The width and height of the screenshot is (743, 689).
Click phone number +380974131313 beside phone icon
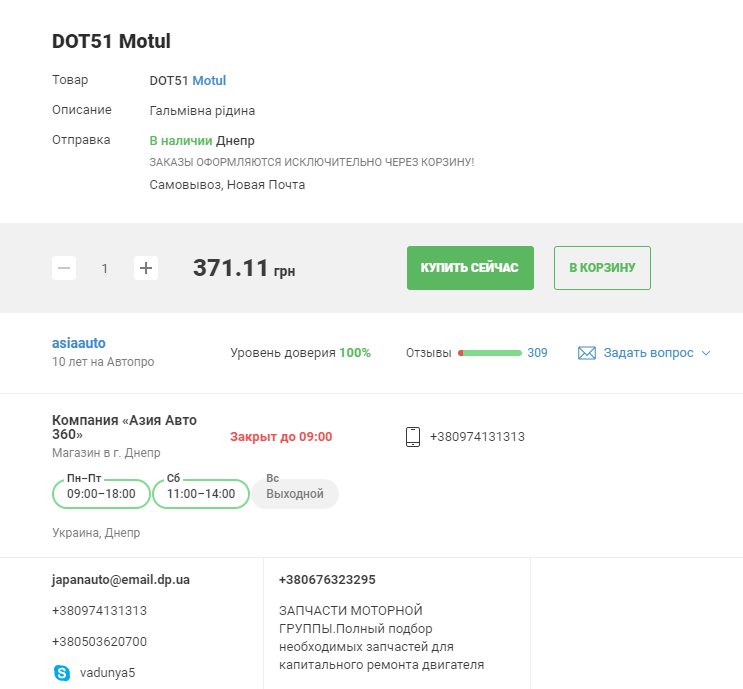pyautogui.click(x=477, y=437)
